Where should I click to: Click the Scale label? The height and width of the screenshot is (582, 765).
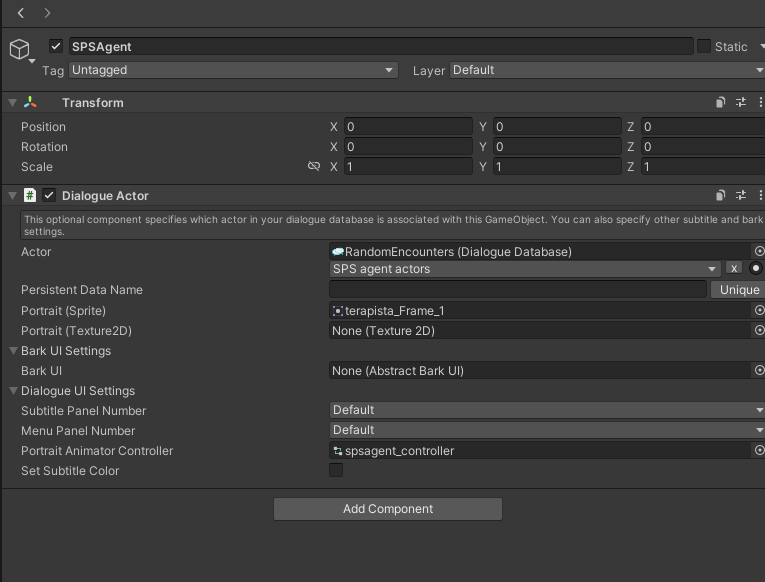tap(37, 167)
